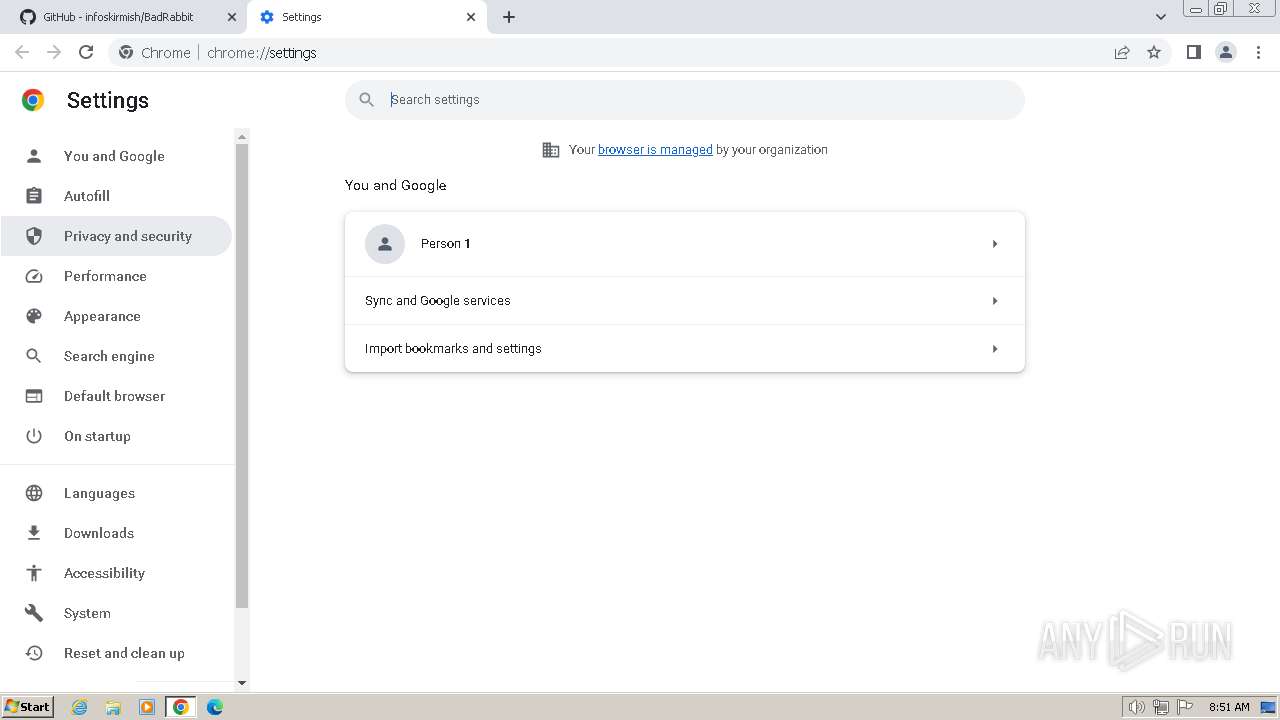Click the Search engine magnifier icon

pos(34,356)
